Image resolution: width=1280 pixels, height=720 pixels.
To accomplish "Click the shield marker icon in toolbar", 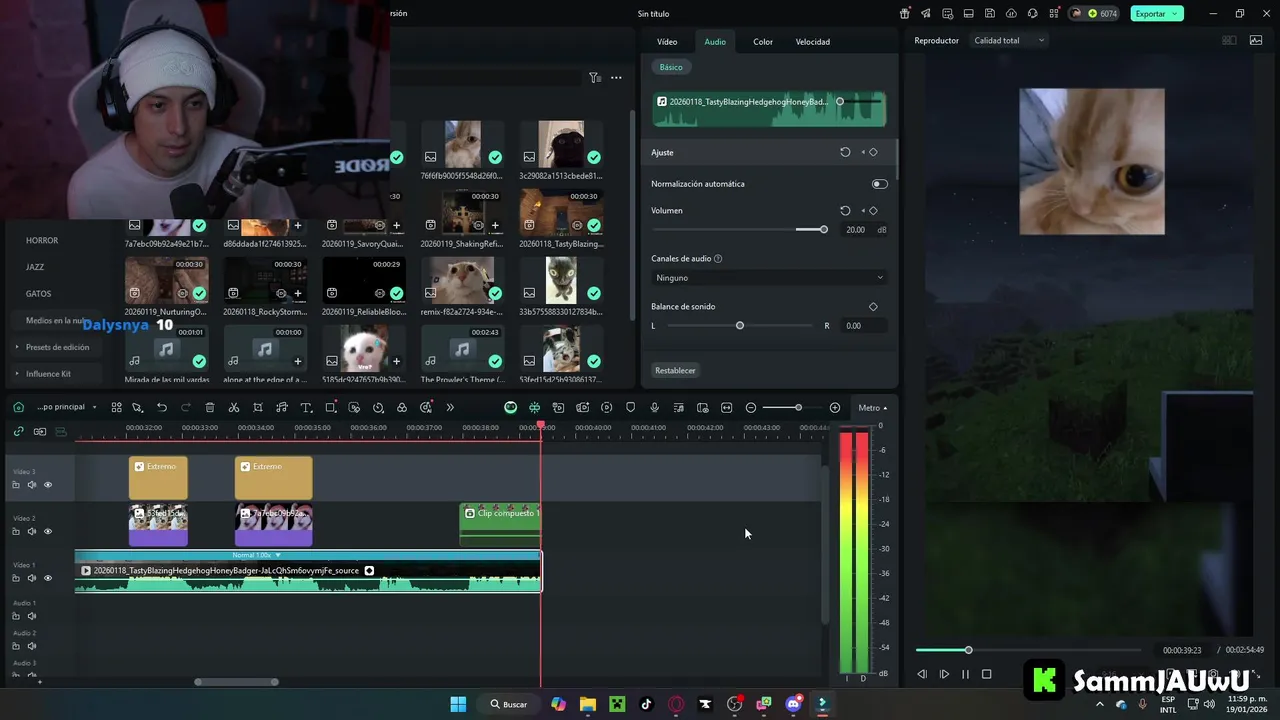I will [630, 407].
